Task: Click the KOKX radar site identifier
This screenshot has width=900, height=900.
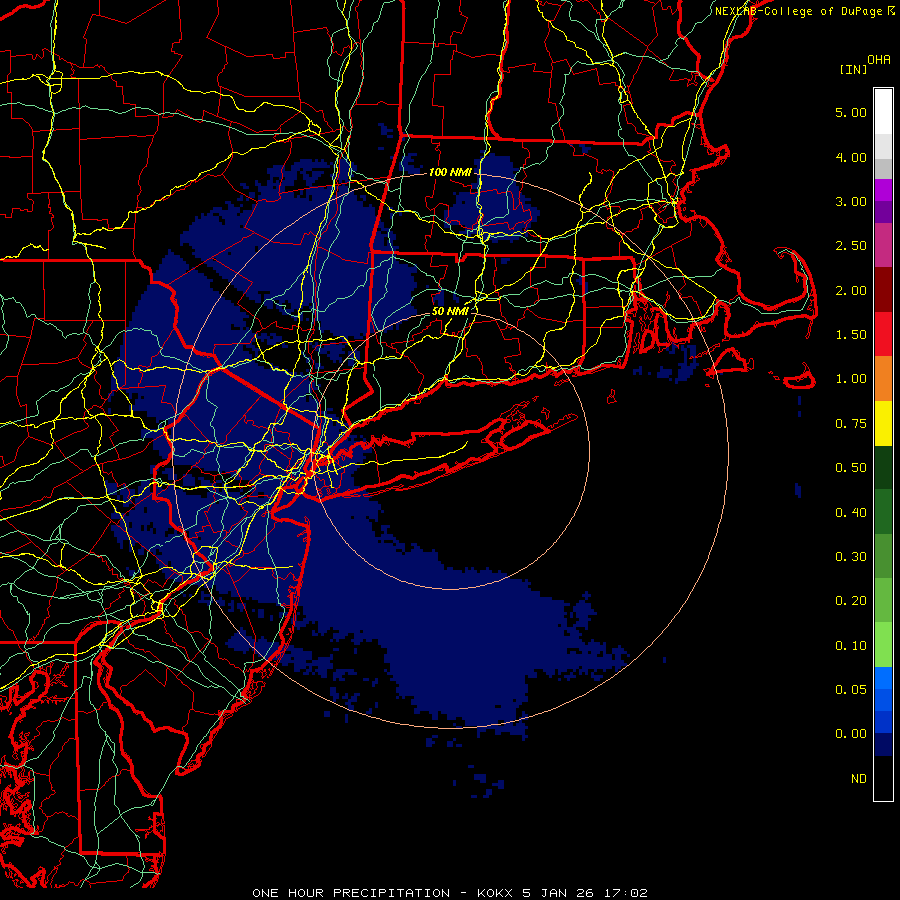Action: 495,893
